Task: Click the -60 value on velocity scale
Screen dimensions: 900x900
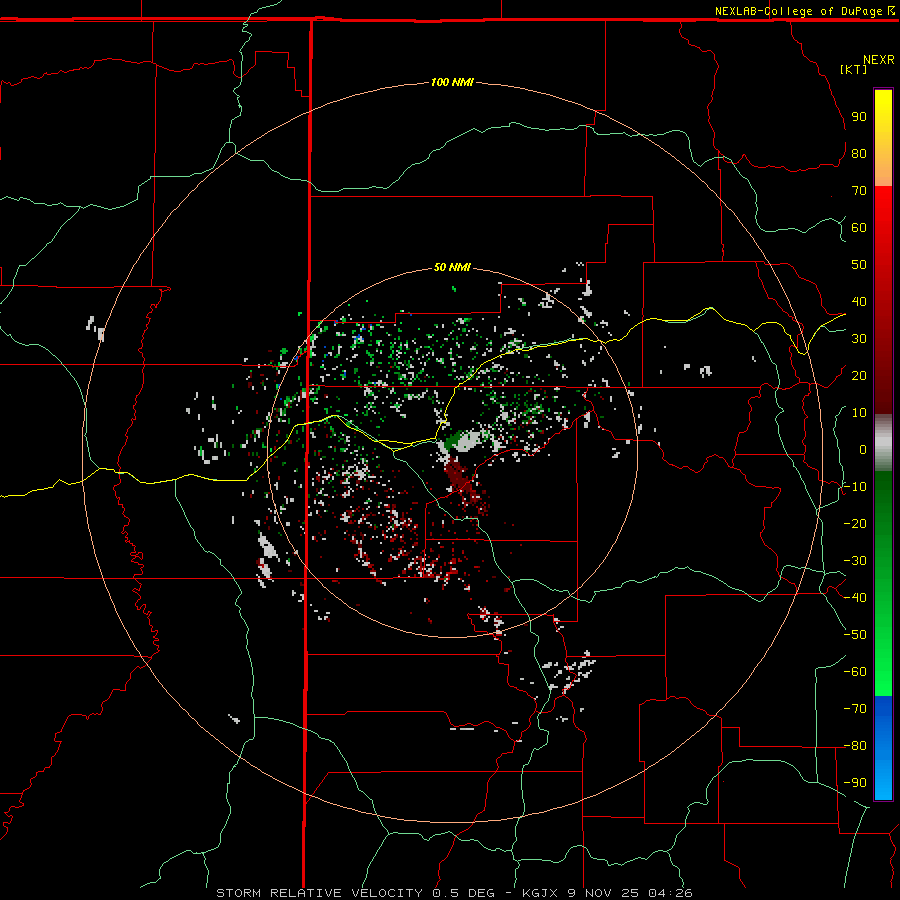Action: click(x=855, y=672)
